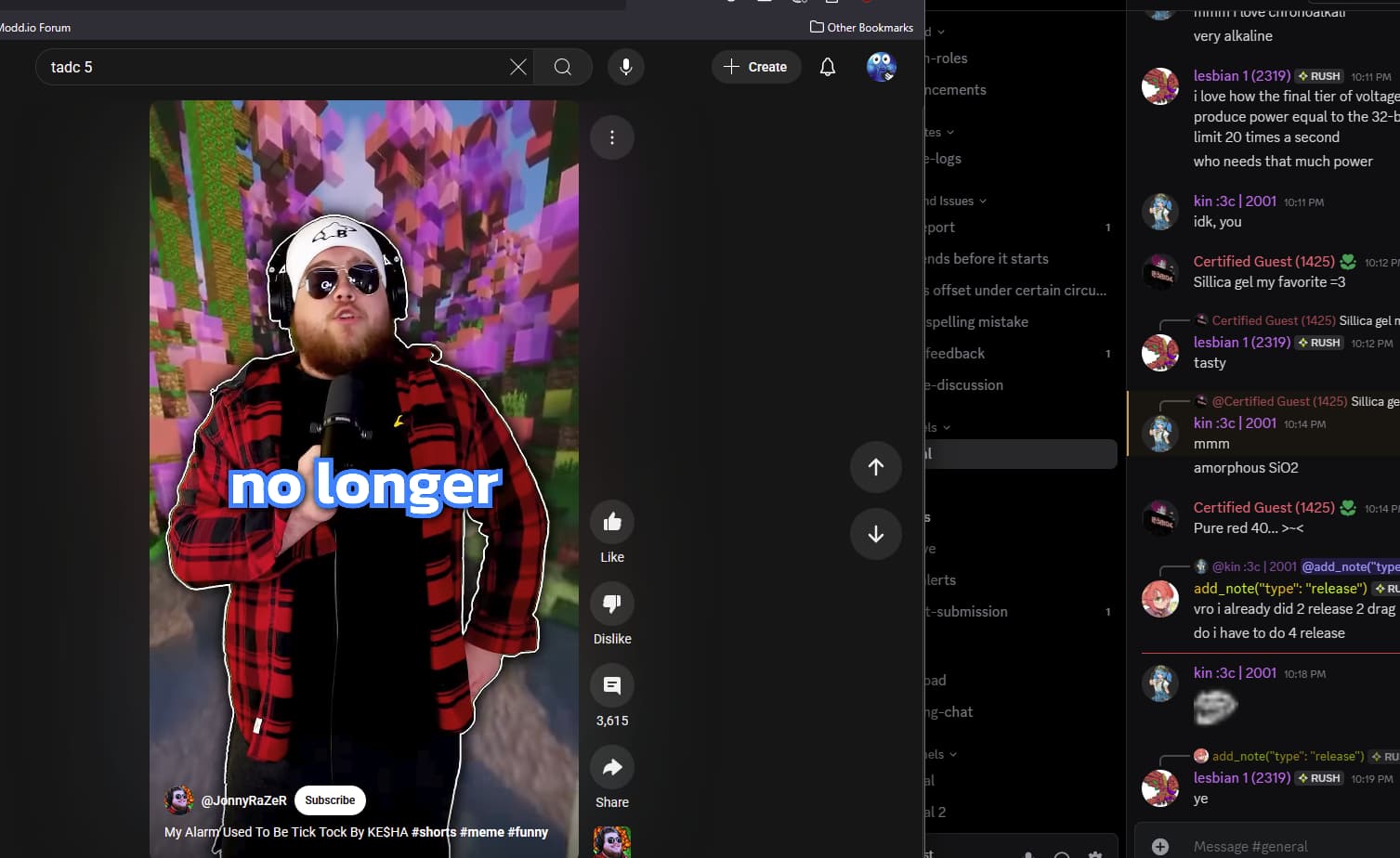Share the Short via arrow icon

pos(612,767)
